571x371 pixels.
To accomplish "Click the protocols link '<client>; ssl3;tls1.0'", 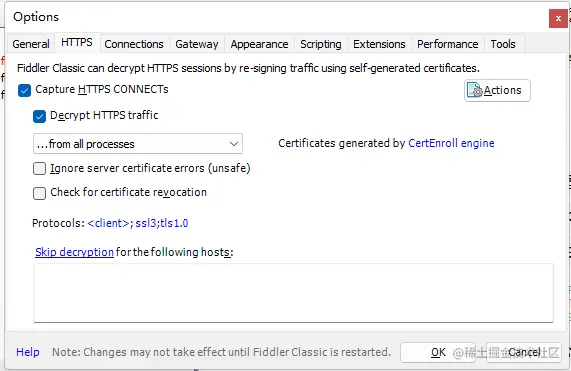I will coord(138,223).
